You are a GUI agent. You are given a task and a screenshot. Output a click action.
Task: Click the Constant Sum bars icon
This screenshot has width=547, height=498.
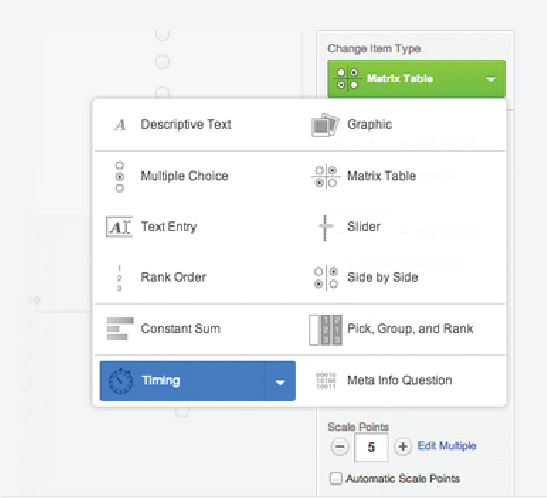120,328
